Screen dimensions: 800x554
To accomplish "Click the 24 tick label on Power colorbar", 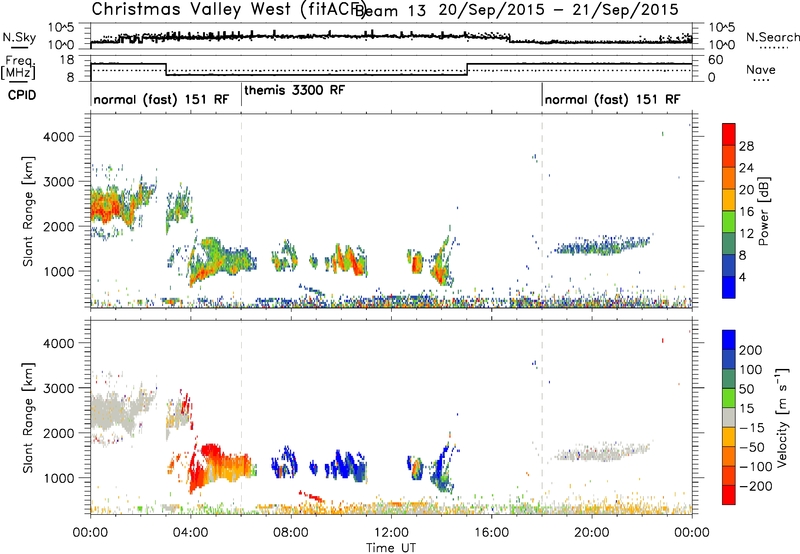I will (x=746, y=168).
